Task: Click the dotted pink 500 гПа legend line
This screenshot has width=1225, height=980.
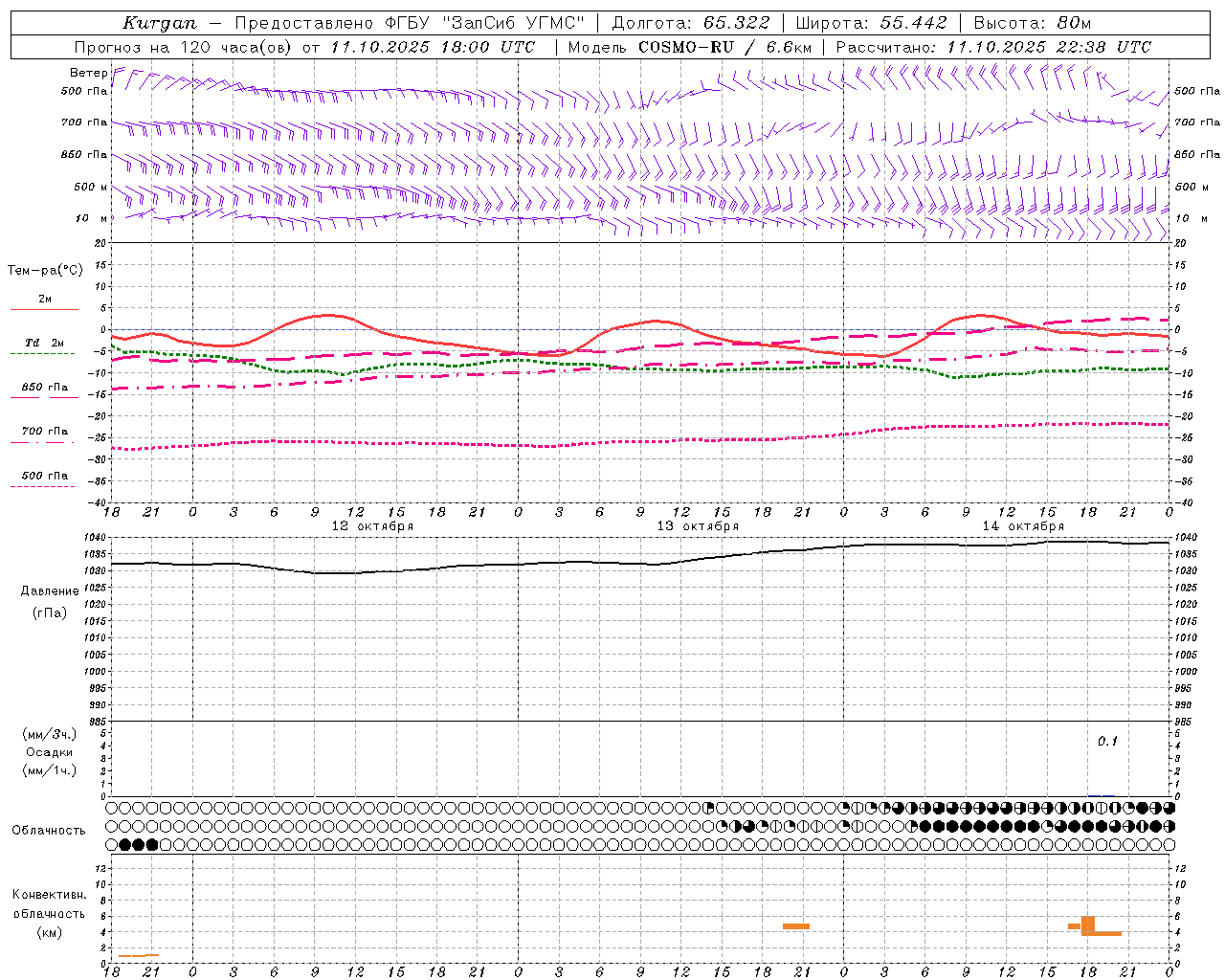Action: 42,486
